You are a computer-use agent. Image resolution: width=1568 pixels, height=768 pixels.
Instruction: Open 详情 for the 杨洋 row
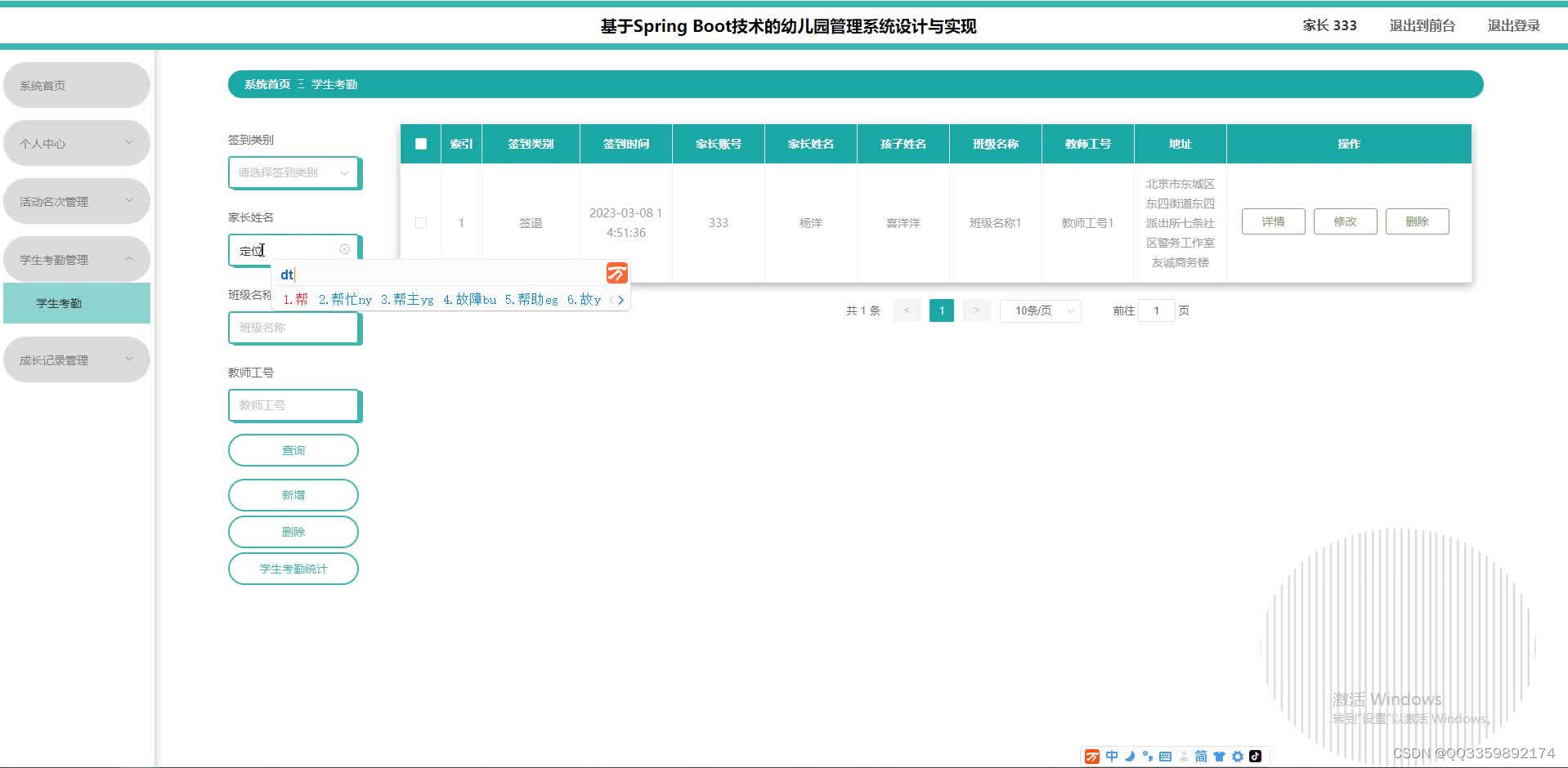[x=1273, y=221]
